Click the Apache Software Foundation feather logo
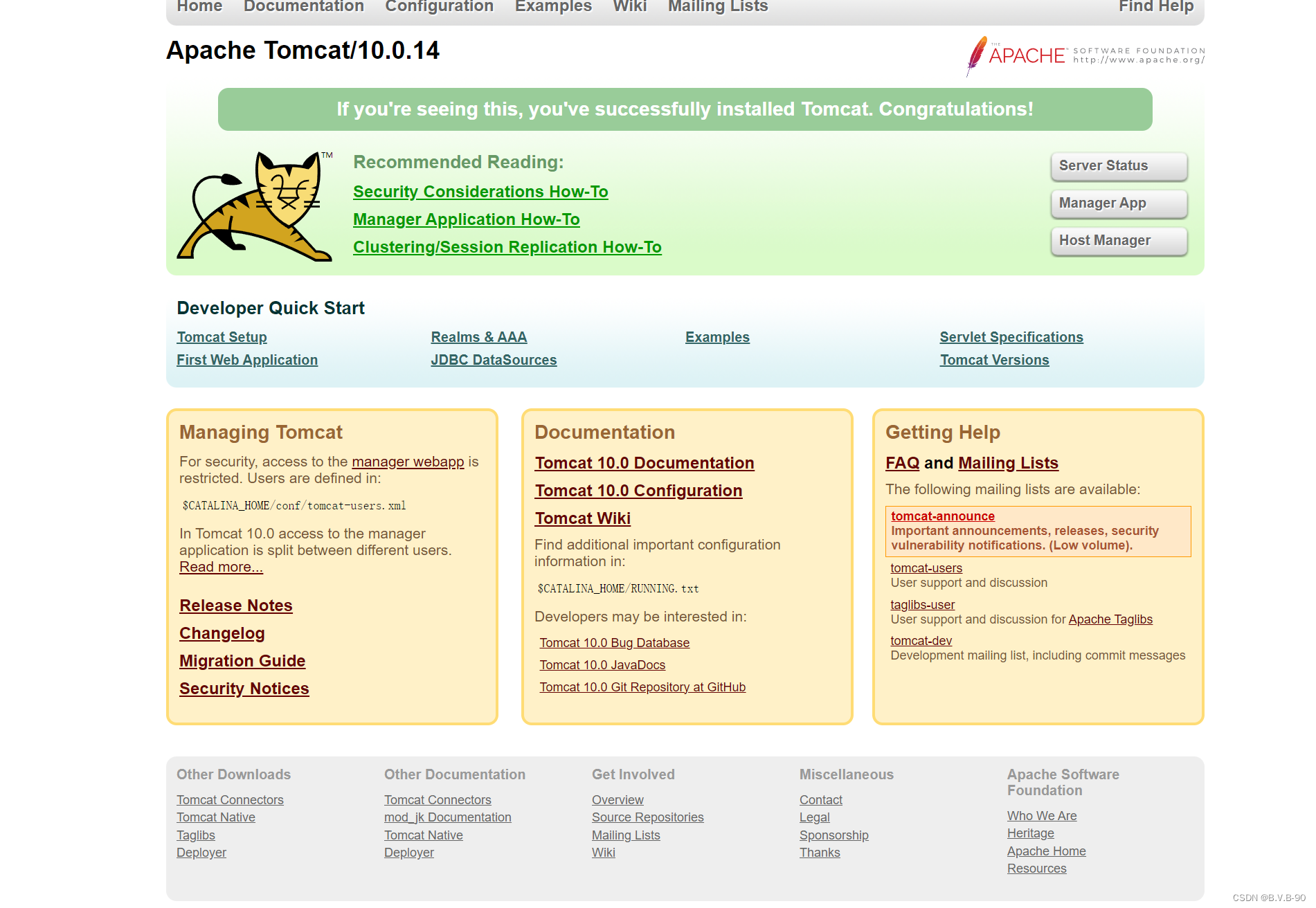 (1085, 55)
